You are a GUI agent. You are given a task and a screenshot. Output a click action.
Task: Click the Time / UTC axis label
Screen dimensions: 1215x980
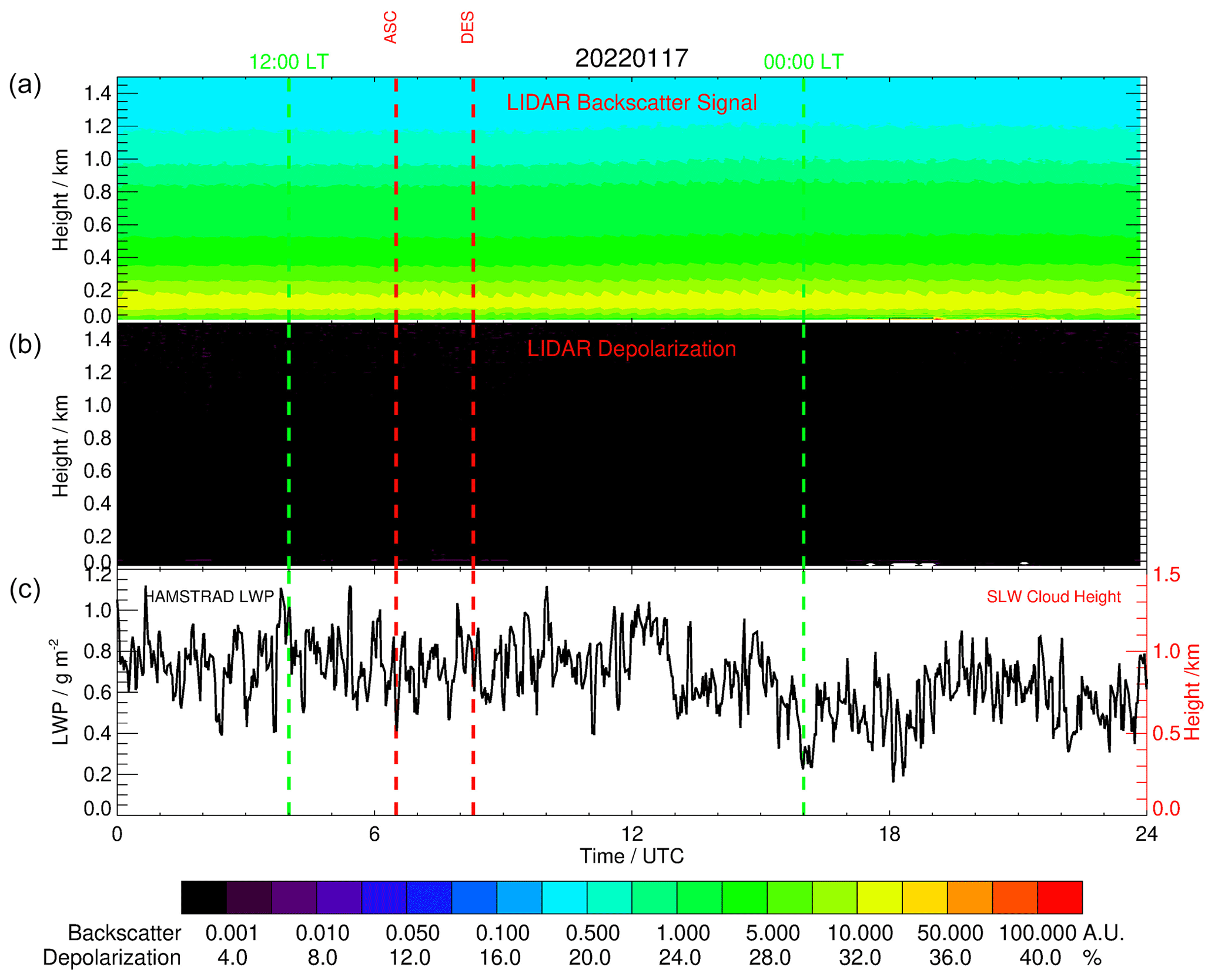[632, 856]
